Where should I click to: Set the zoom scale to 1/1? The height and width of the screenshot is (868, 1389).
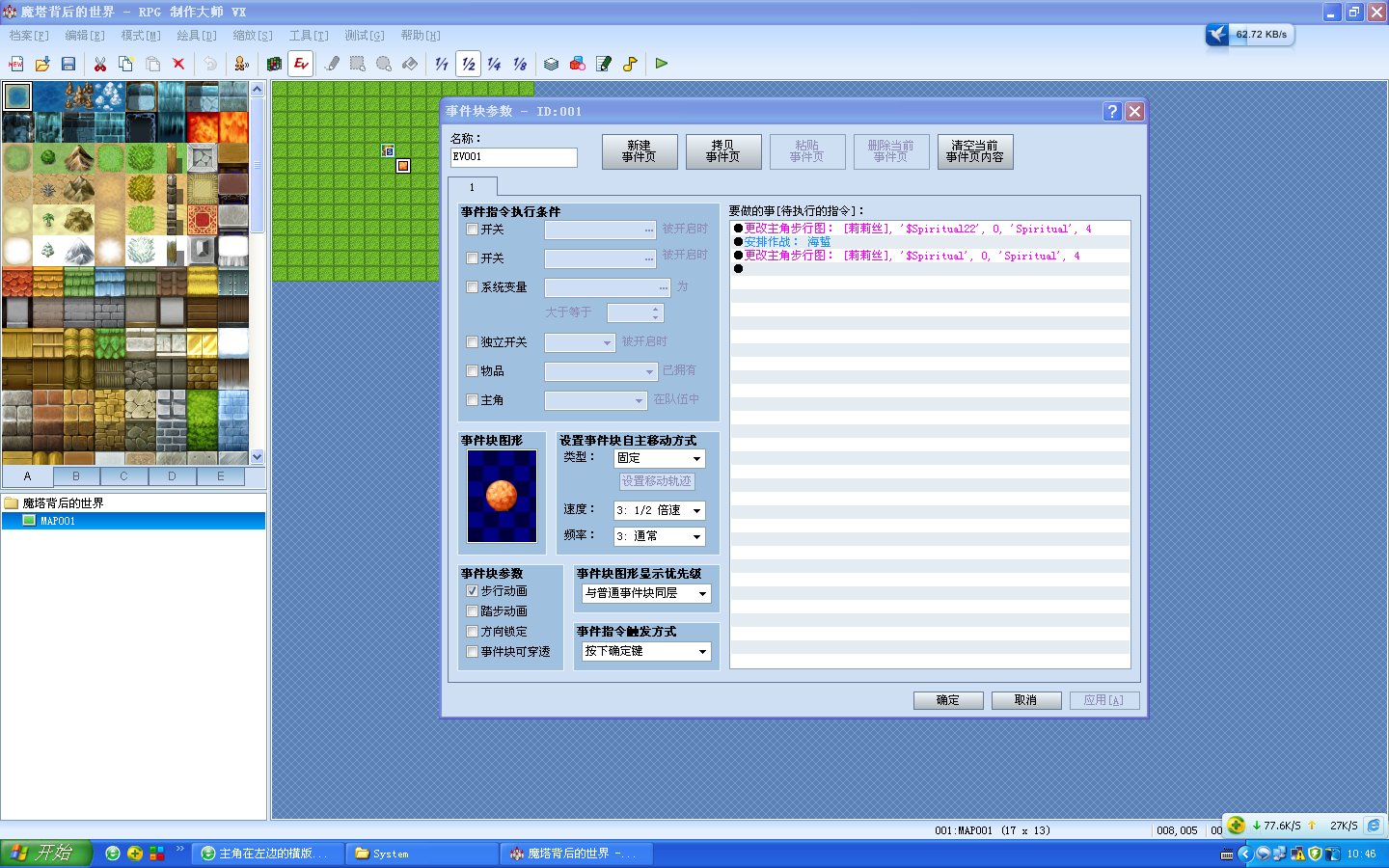tap(442, 64)
